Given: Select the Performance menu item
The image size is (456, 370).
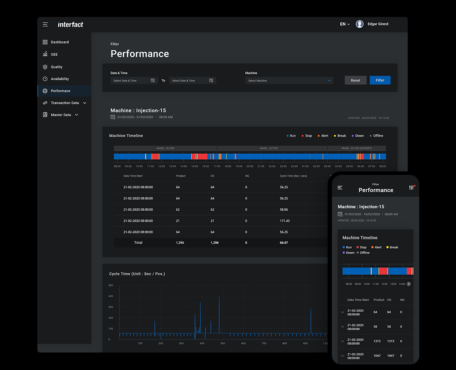Looking at the screenshot, I should [x=64, y=91].
